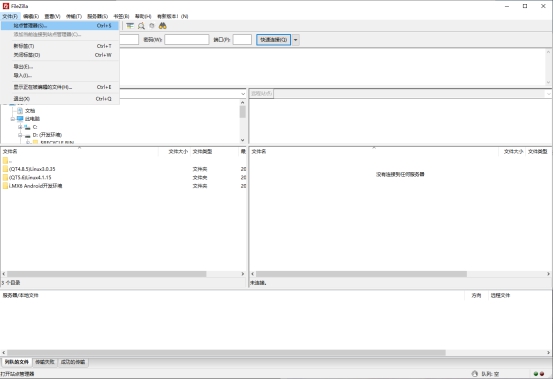
Task: Sort remote files by 文件大小 column header
Action: pos(513,152)
